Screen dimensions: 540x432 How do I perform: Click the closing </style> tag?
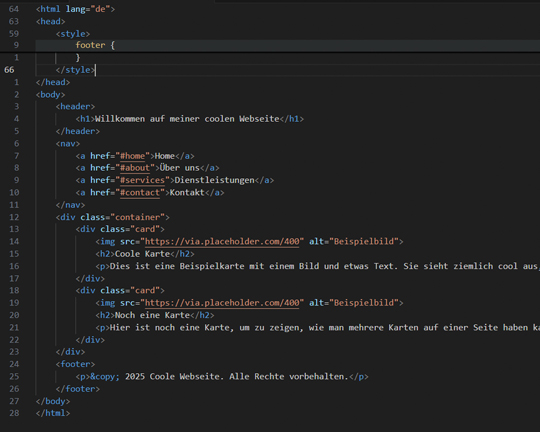point(75,70)
